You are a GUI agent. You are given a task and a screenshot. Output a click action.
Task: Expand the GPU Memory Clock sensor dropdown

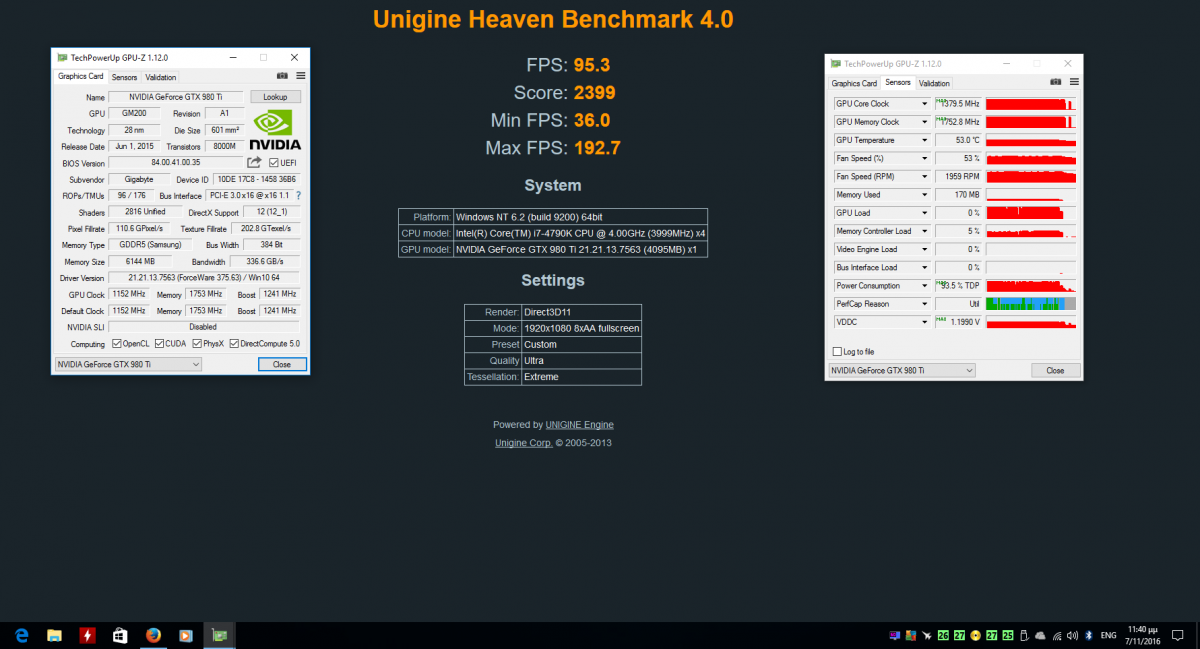[924, 122]
